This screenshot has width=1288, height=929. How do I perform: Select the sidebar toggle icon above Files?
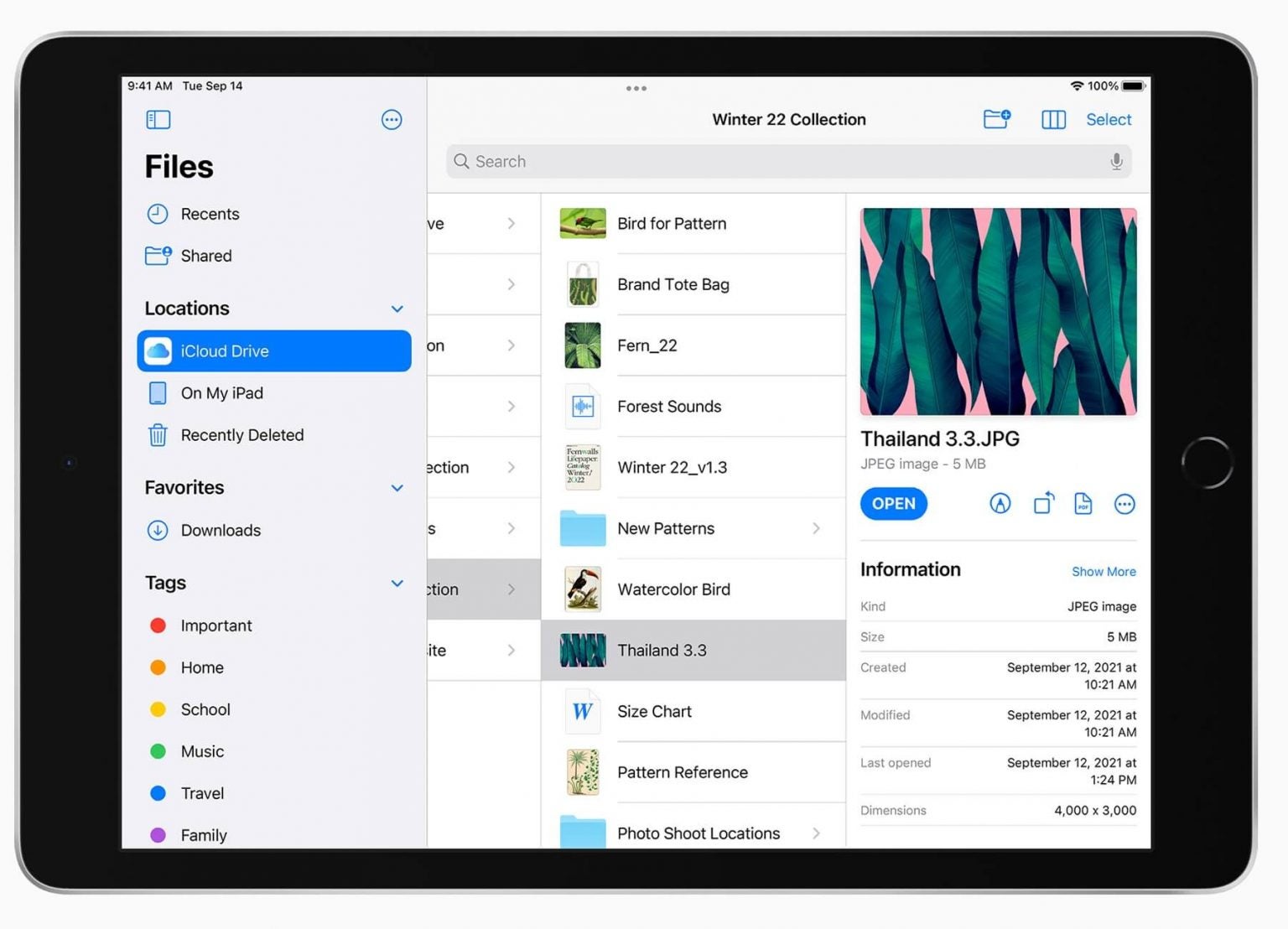click(158, 119)
